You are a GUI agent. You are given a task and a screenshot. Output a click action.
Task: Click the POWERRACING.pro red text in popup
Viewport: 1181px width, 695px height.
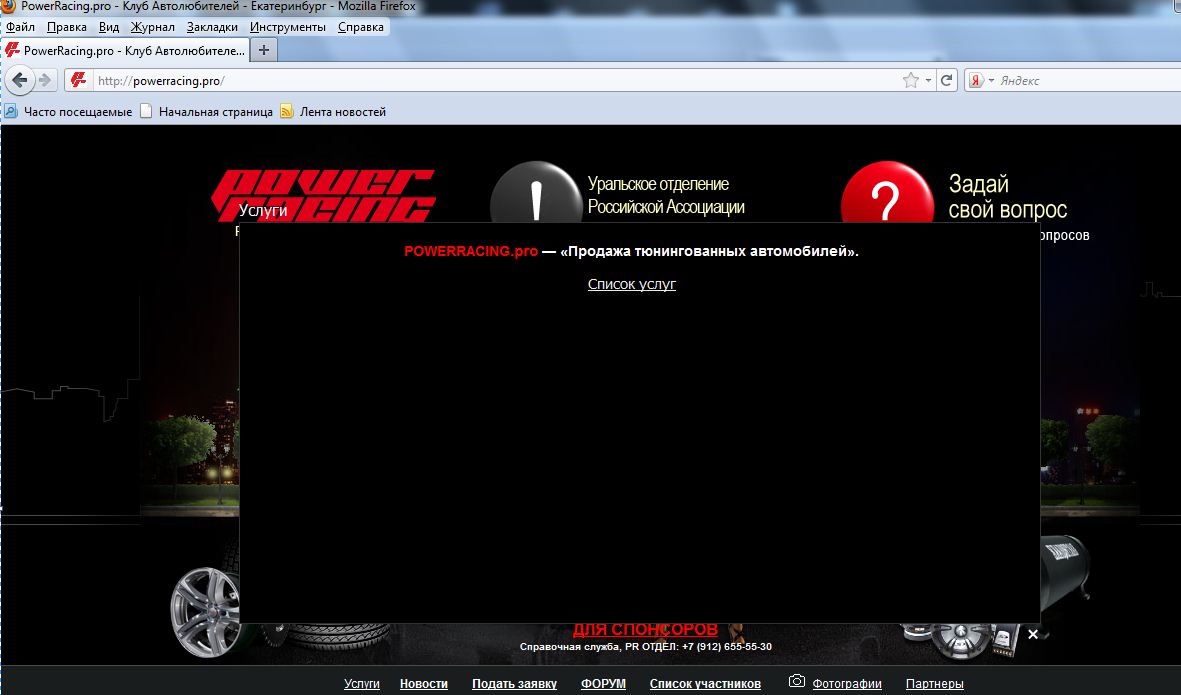[471, 251]
